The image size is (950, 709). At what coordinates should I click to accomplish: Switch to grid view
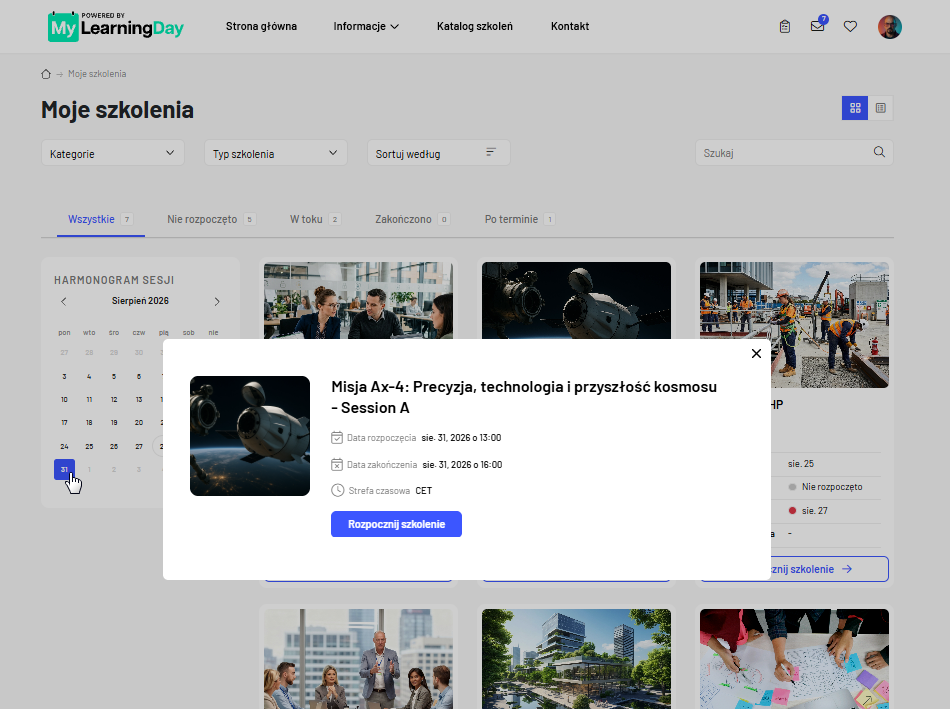click(855, 108)
